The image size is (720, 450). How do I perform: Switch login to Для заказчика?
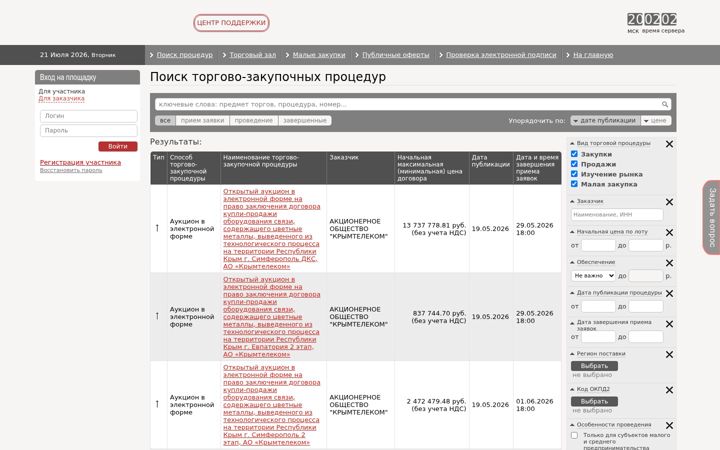62,98
